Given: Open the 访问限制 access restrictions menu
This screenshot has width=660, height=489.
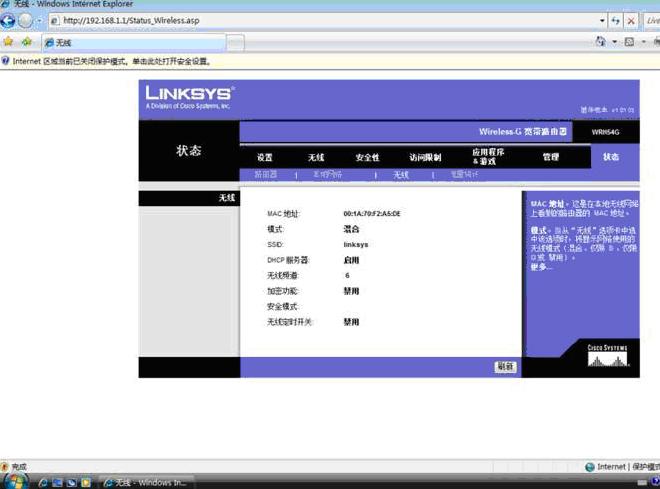Looking at the screenshot, I should 425,157.
